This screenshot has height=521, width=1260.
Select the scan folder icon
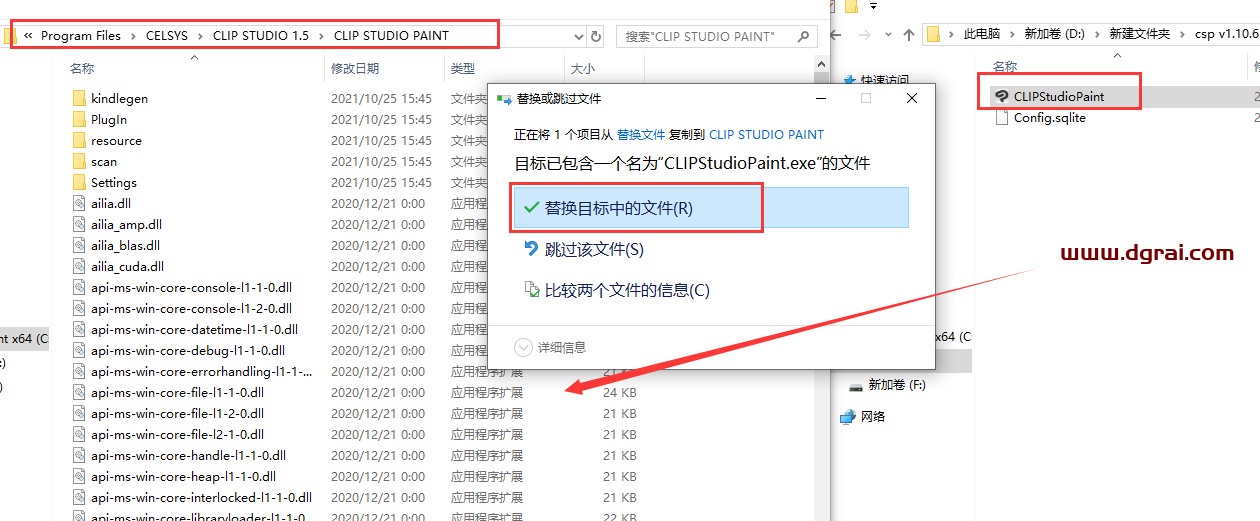pos(80,162)
